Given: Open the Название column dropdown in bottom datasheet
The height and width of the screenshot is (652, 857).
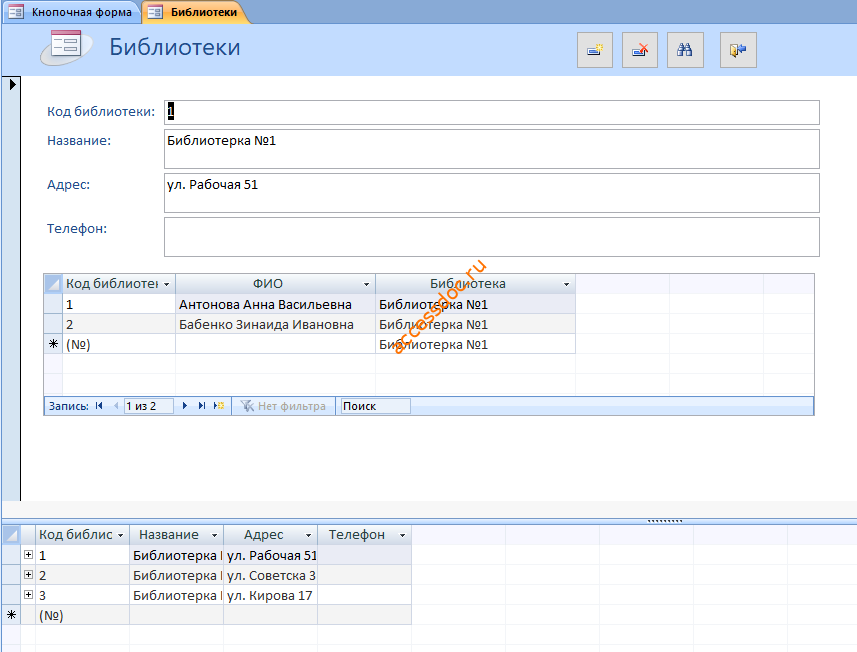Looking at the screenshot, I should [x=214, y=535].
